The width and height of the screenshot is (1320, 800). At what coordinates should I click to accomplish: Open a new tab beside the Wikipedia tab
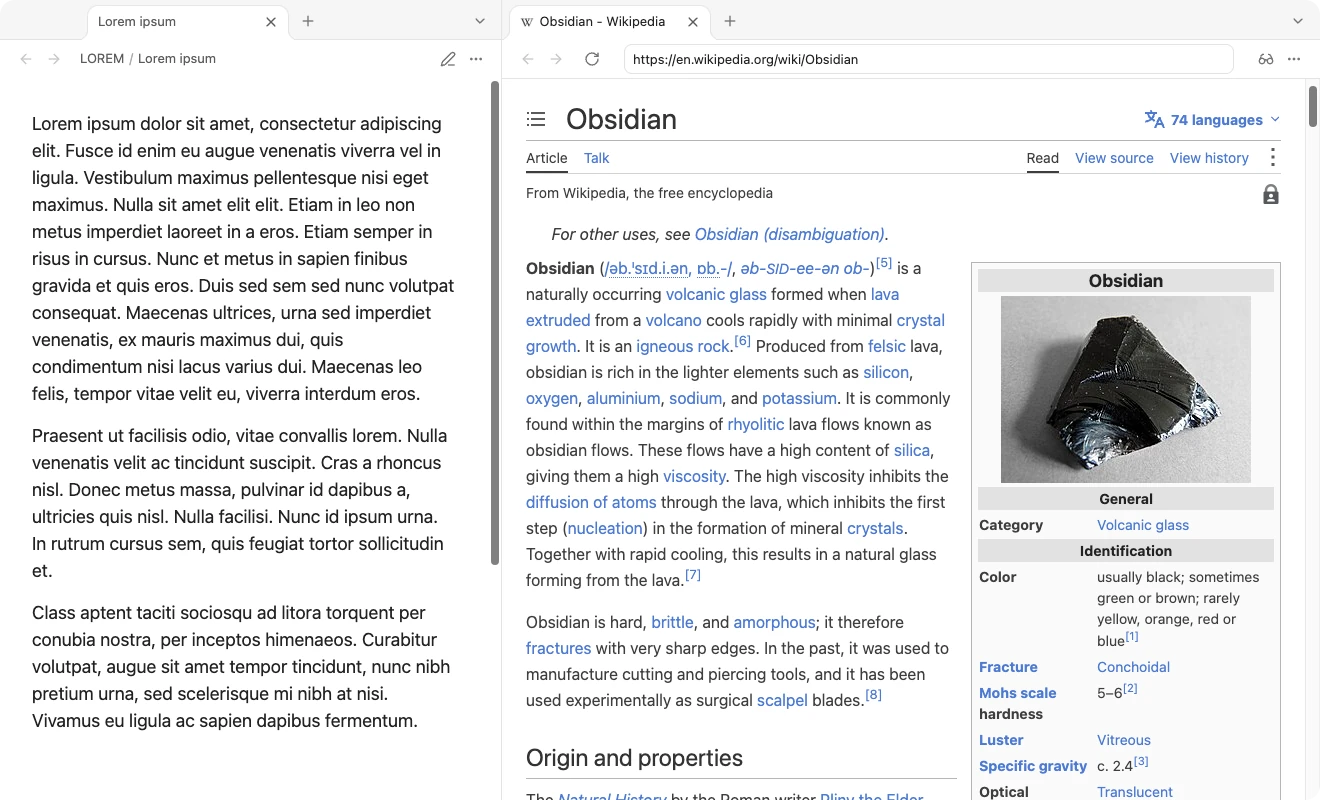tap(730, 21)
